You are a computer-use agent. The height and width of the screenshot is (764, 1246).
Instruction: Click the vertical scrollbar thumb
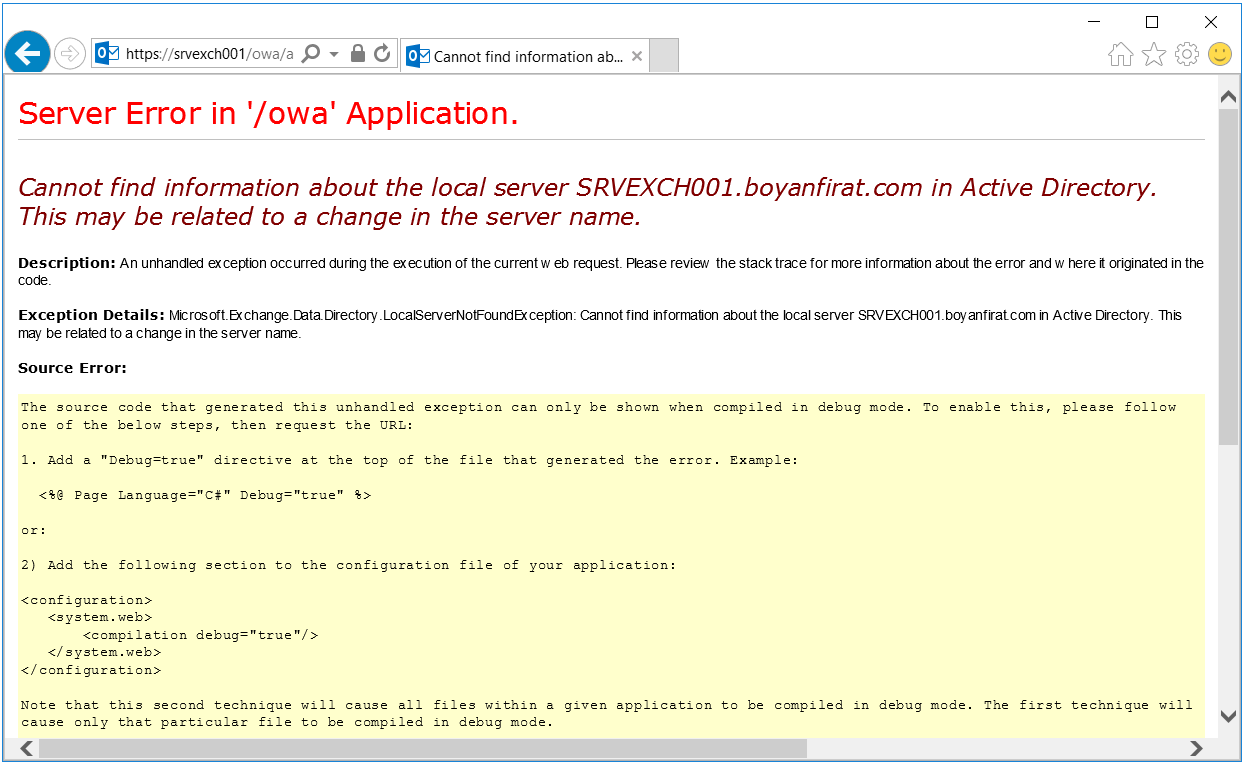[1229, 277]
